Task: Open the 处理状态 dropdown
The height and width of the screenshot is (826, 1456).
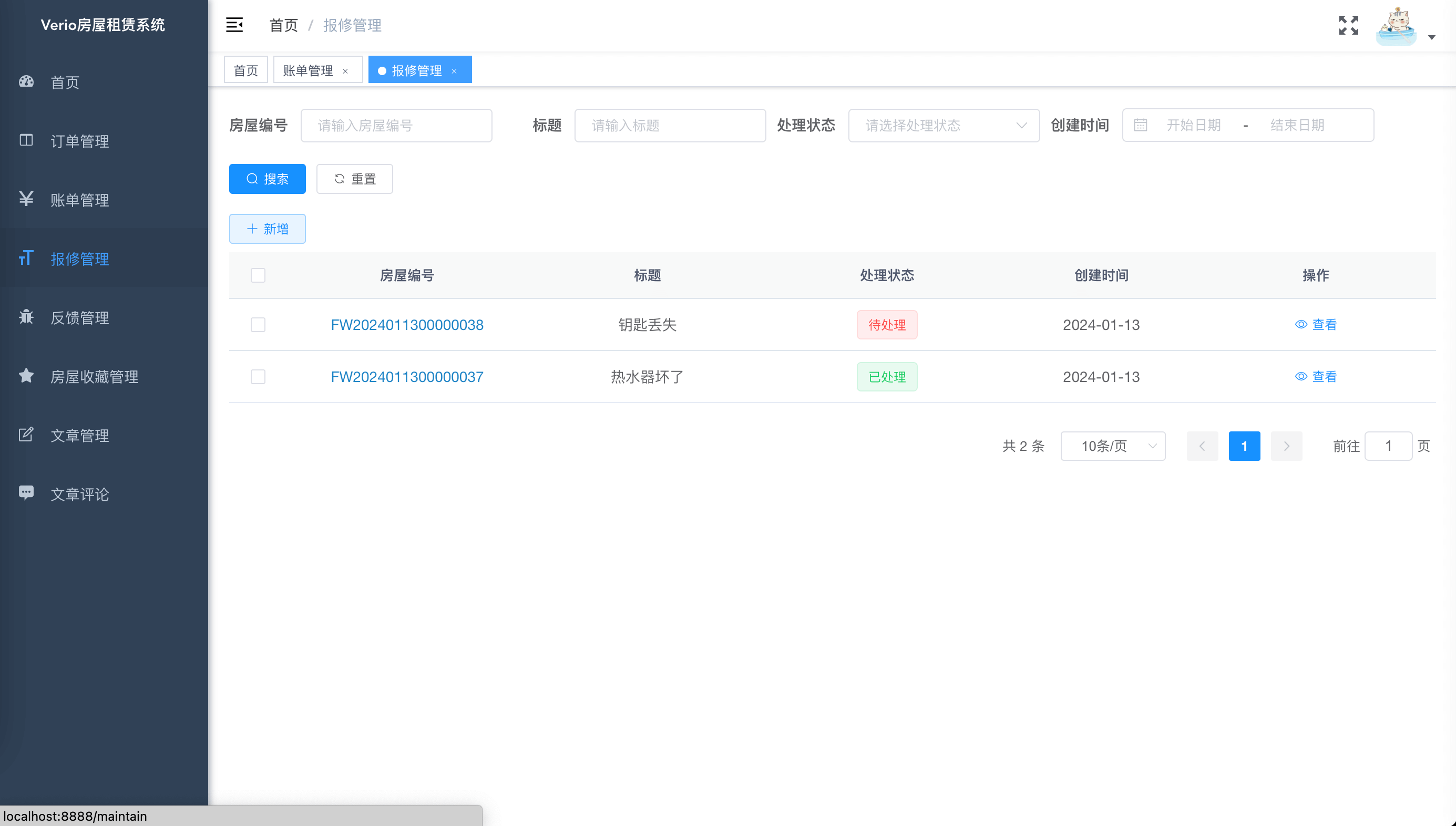Action: [x=944, y=126]
